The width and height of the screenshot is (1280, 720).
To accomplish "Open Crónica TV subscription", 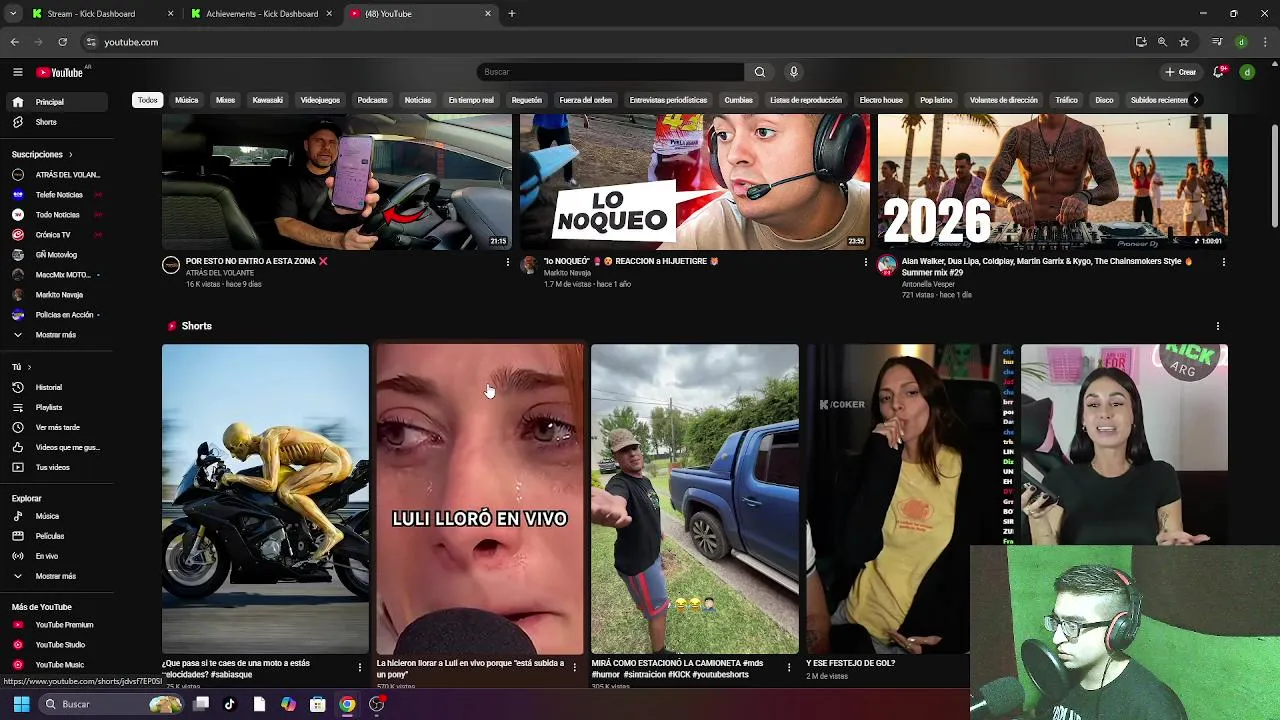I will click(55, 235).
